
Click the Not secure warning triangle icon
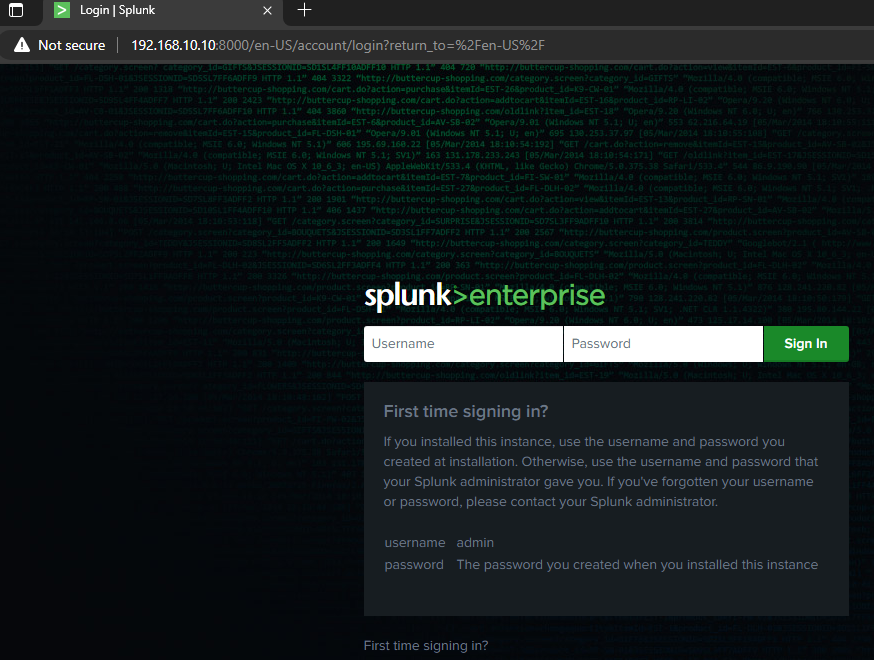point(22,45)
